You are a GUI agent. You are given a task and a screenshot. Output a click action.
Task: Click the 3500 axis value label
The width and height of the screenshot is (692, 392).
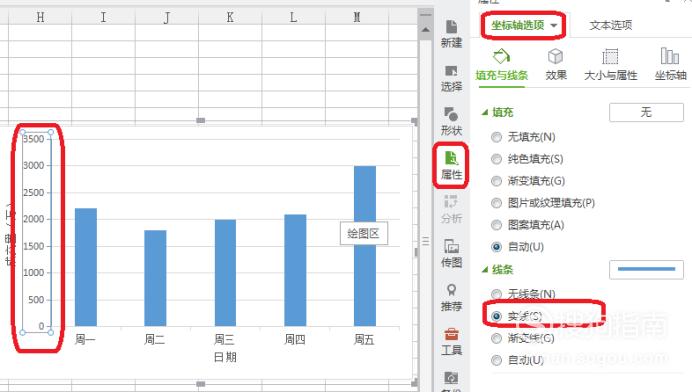click(34, 139)
